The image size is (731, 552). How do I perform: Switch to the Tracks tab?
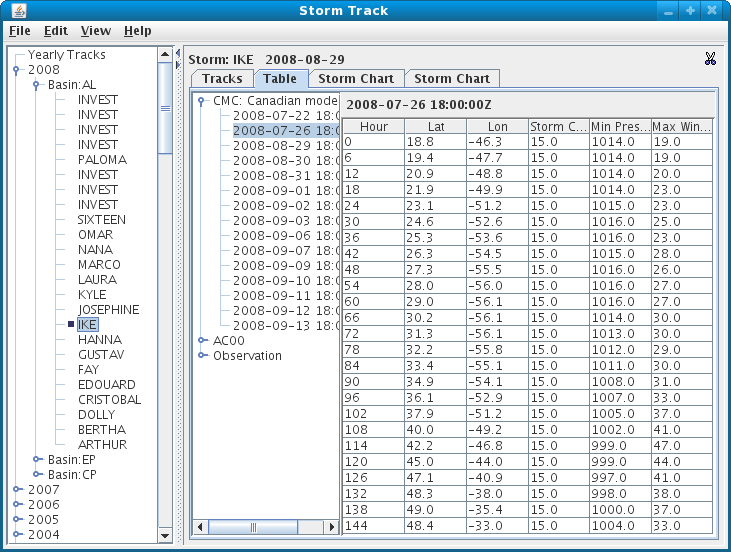coord(222,79)
